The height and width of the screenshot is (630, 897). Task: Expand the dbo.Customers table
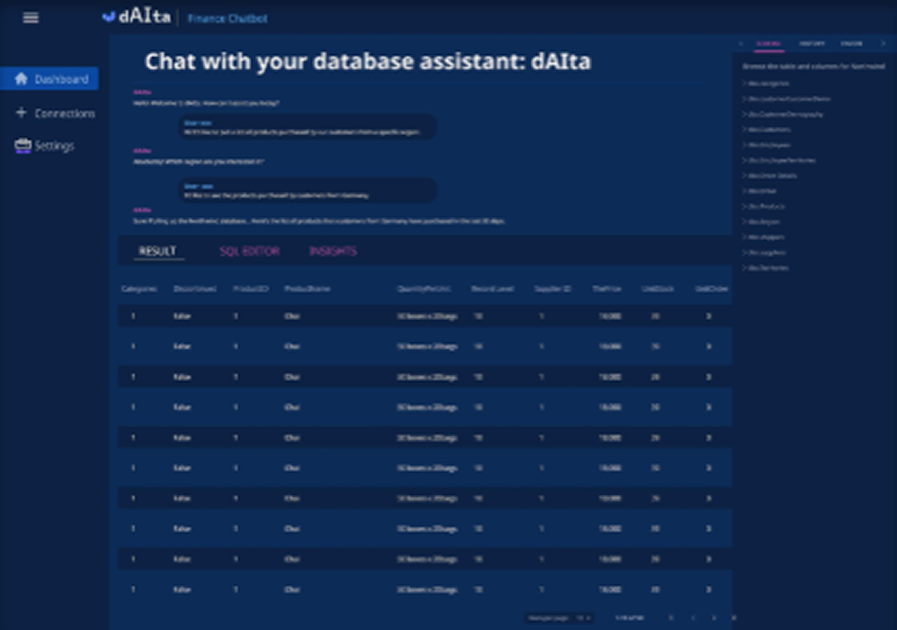pos(766,129)
